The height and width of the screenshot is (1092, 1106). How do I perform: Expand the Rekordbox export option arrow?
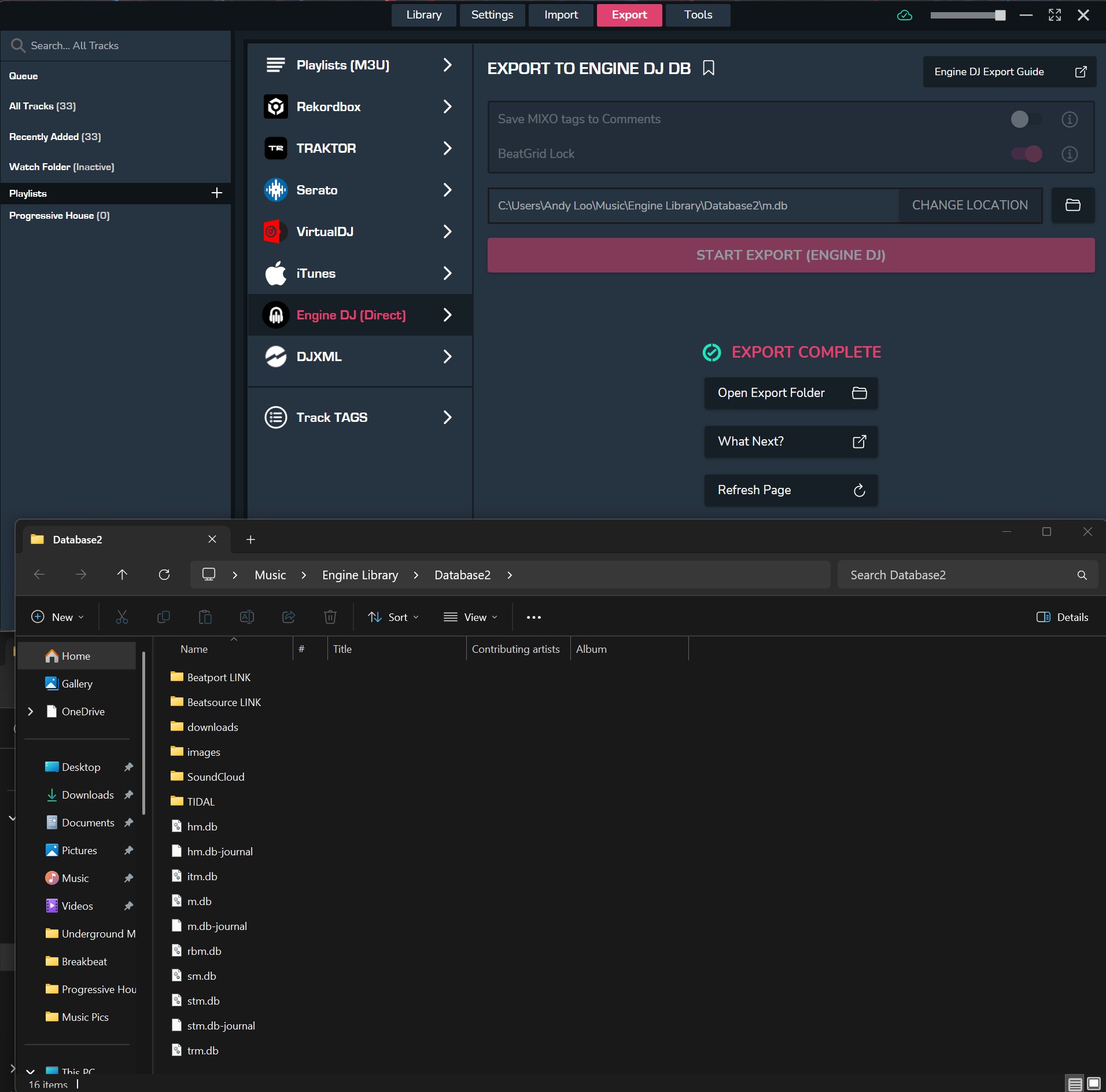pyautogui.click(x=447, y=106)
